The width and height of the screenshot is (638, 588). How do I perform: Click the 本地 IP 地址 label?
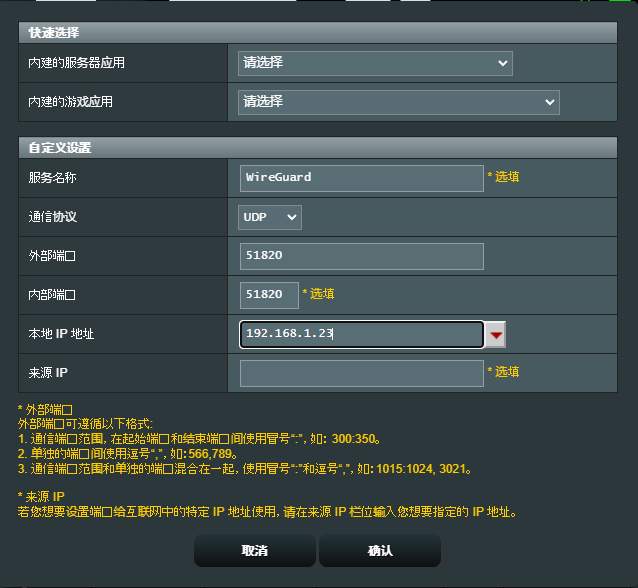(x=61, y=334)
